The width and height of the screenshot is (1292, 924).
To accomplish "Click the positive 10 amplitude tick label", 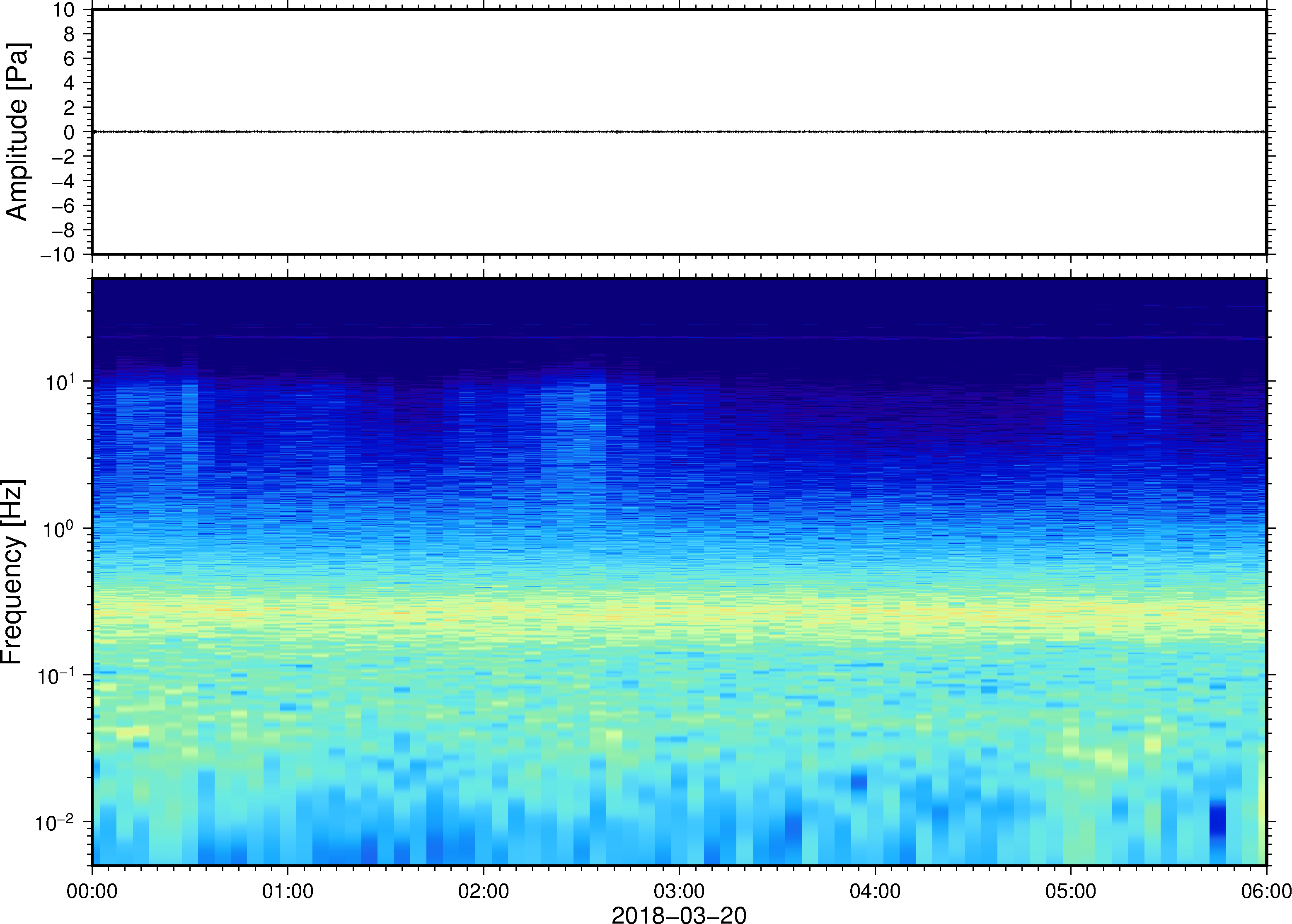I will (64, 10).
